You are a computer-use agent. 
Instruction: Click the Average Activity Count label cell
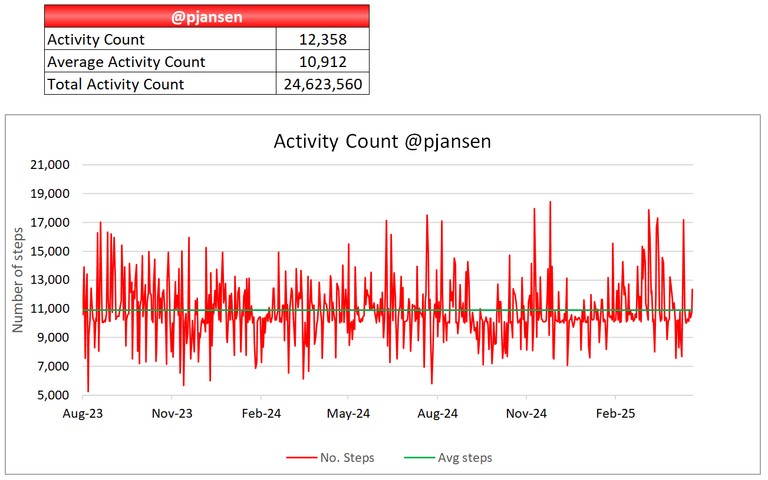[160, 61]
